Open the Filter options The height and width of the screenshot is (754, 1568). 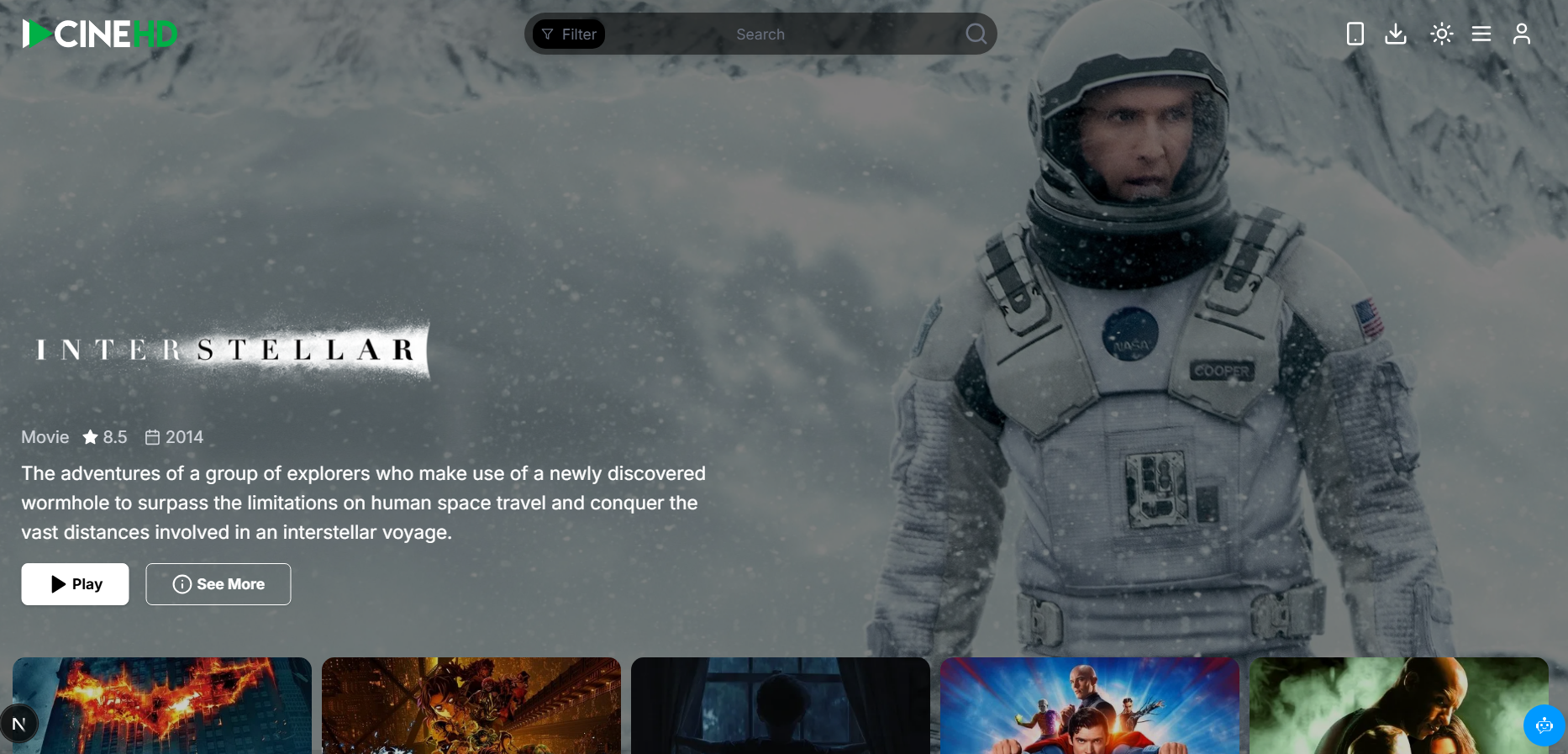[569, 34]
